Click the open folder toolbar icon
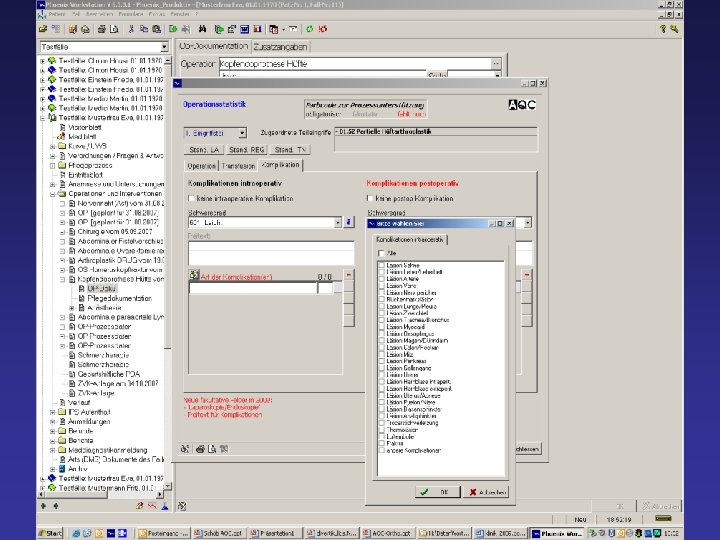Viewport: 720px width, 540px height. [x=43, y=29]
